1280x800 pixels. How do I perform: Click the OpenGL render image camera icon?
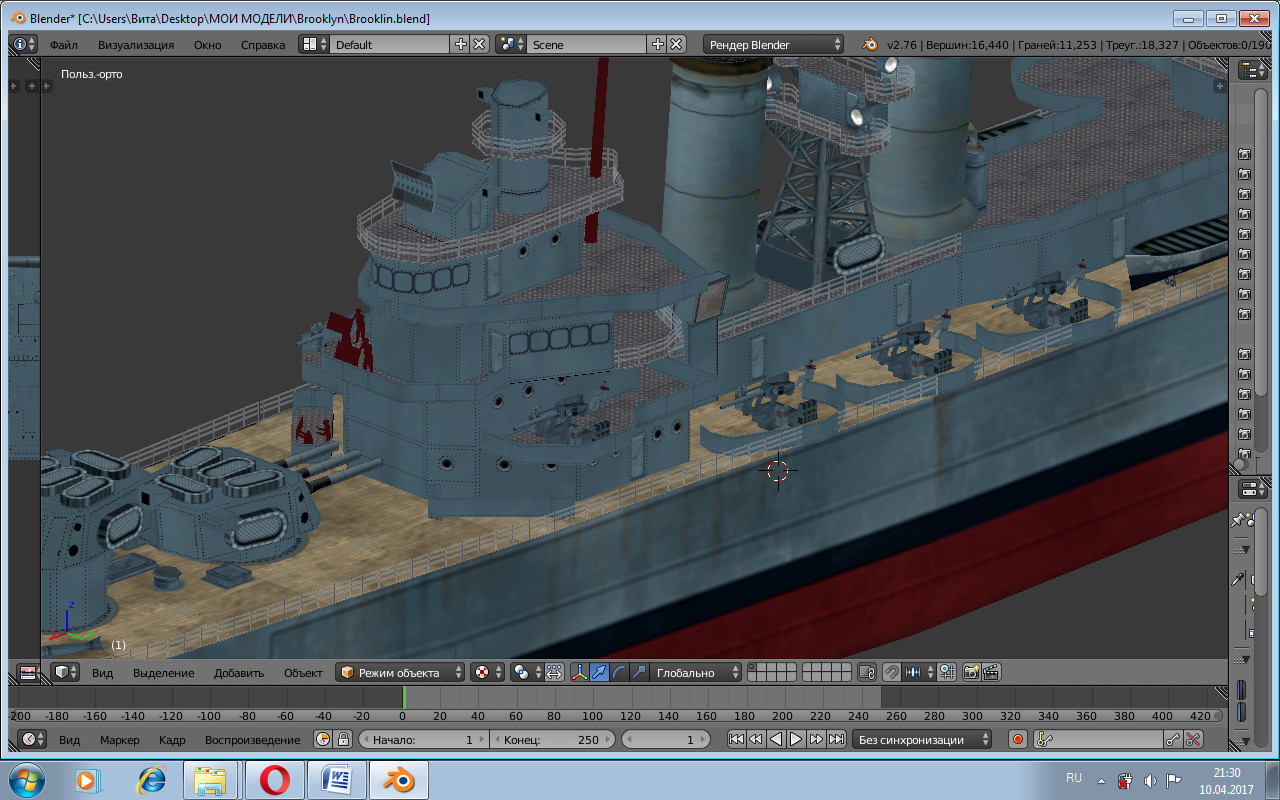point(970,673)
